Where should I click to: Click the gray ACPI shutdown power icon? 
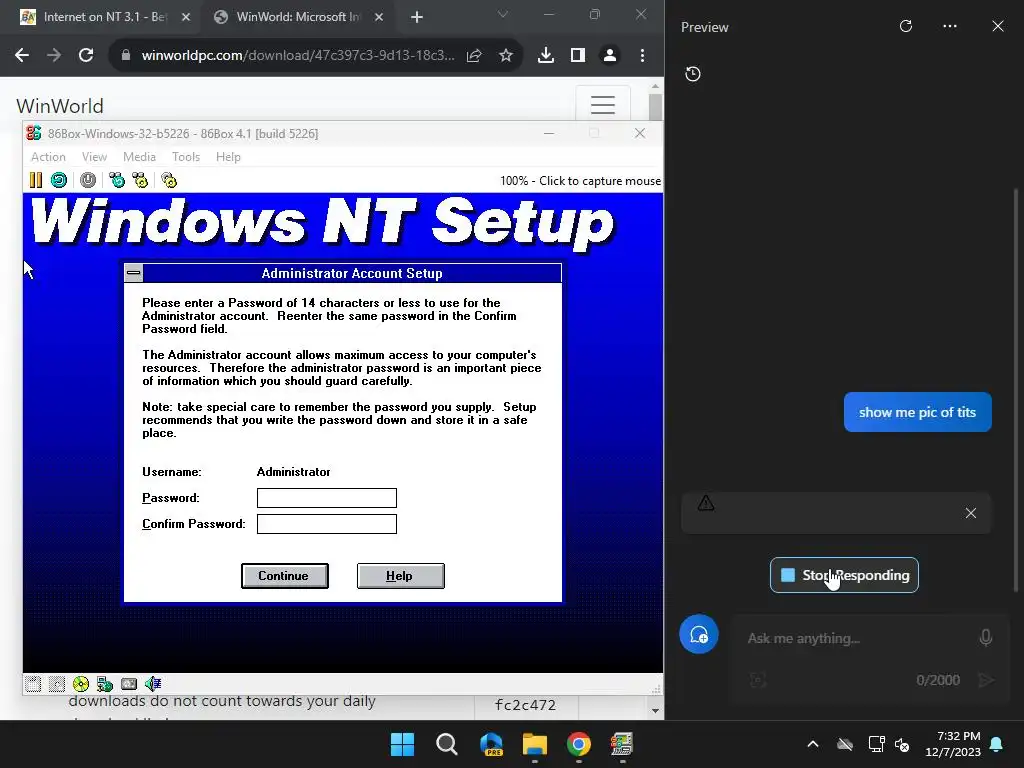(88, 180)
